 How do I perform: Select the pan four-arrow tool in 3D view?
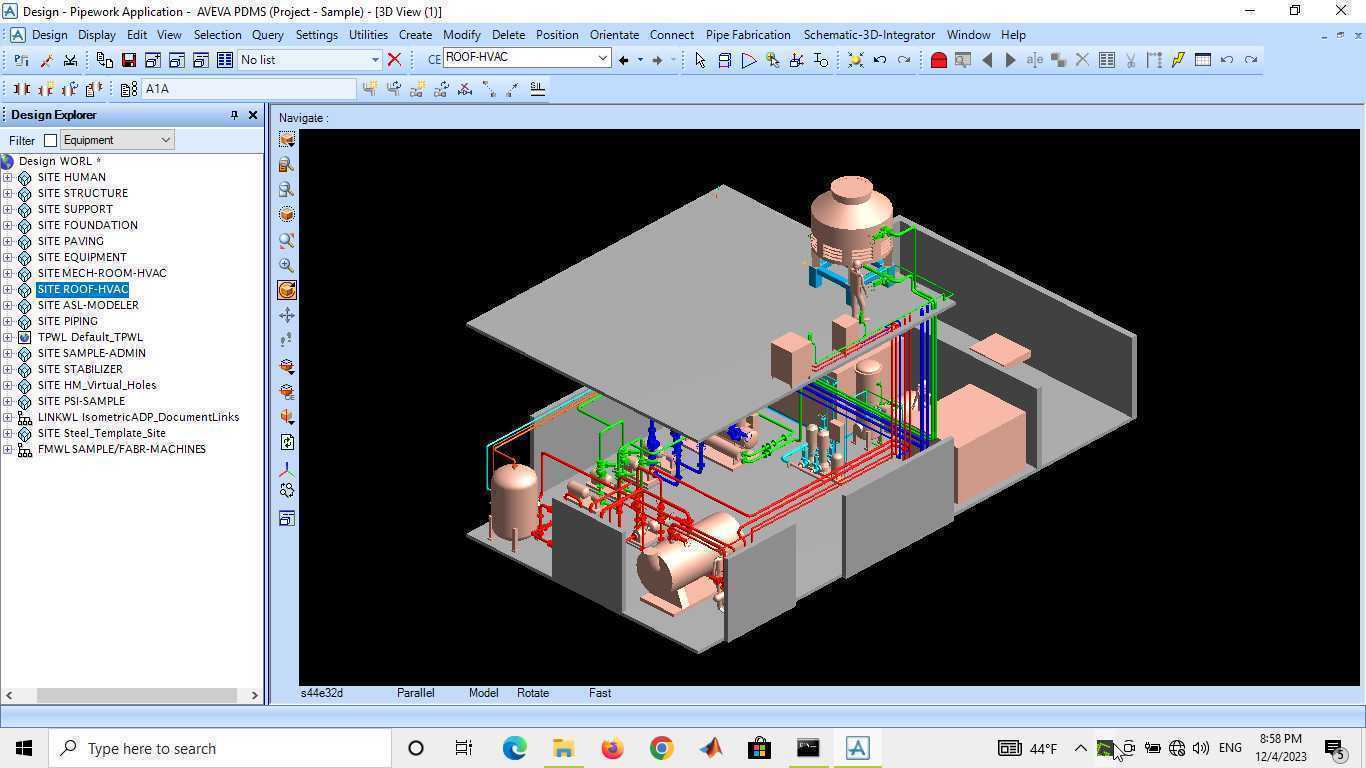[x=287, y=315]
